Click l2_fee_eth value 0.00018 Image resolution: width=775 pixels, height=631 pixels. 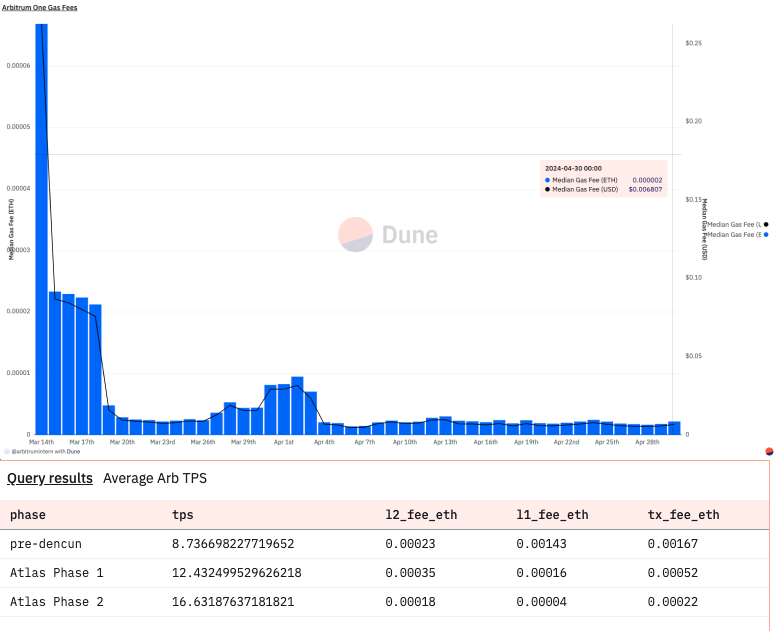coord(410,601)
